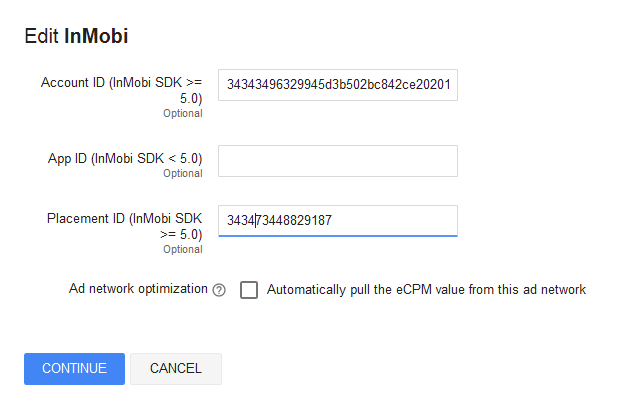Click the Ad network optimization help icon

pos(219,290)
